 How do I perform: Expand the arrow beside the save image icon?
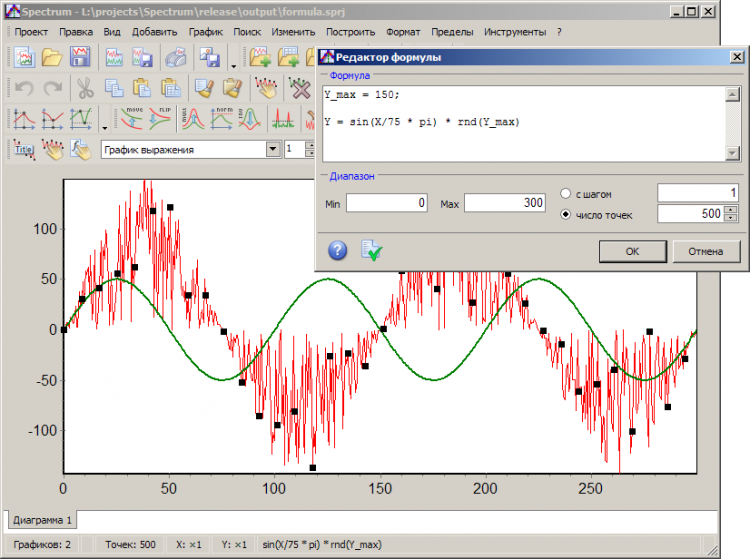[233, 64]
